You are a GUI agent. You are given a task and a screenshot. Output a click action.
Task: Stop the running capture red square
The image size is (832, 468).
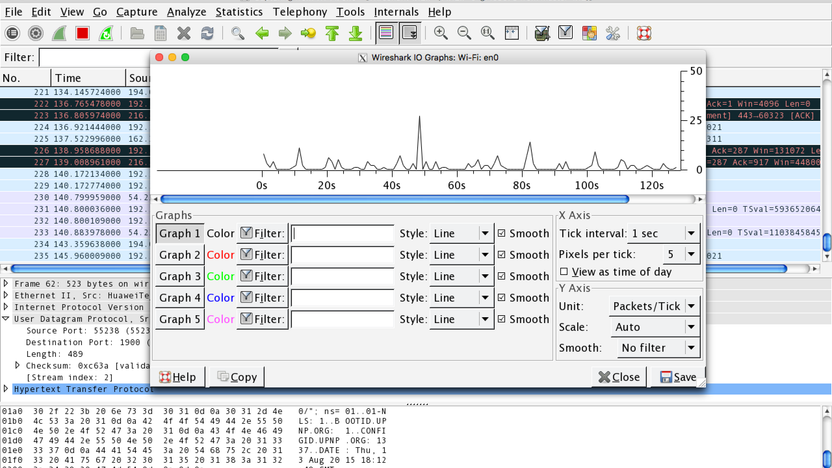[x=82, y=33]
